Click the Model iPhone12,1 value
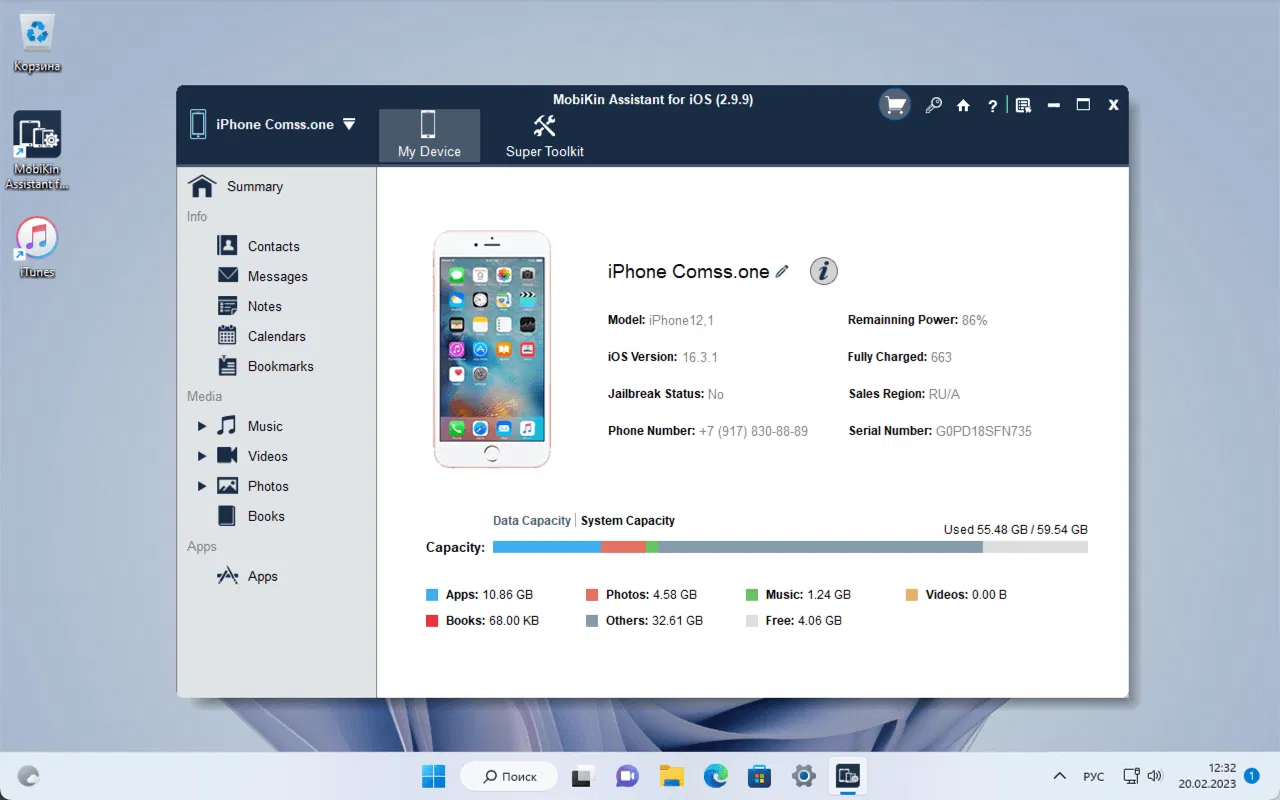This screenshot has height=800, width=1280. click(x=681, y=320)
